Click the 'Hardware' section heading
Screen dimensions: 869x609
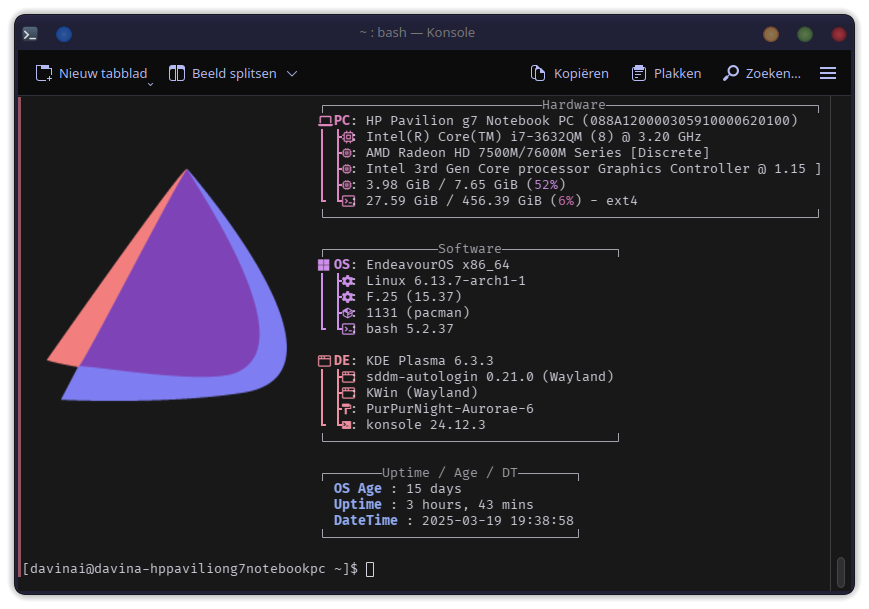point(574,105)
